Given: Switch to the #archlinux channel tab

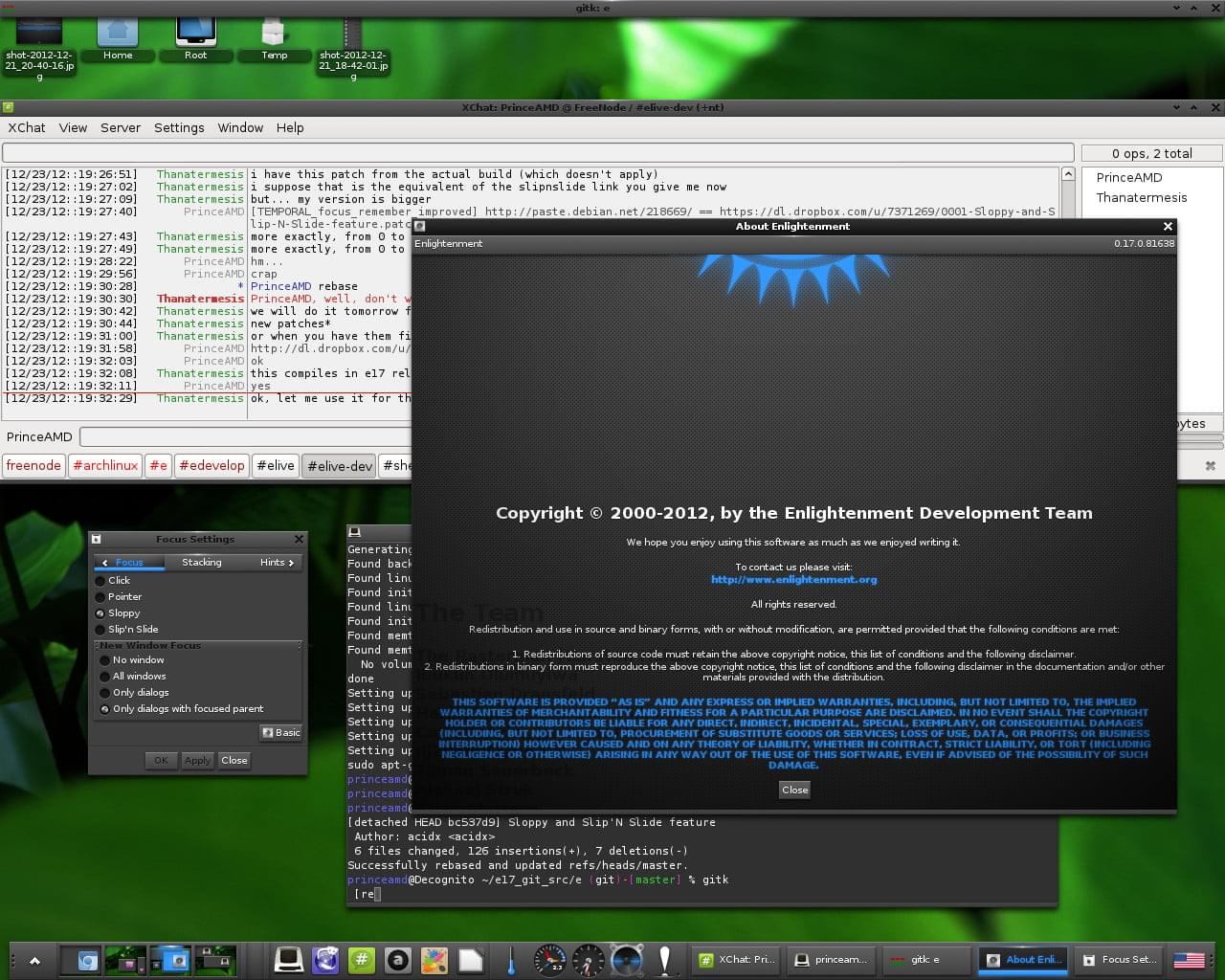Looking at the screenshot, I should pos(105,466).
